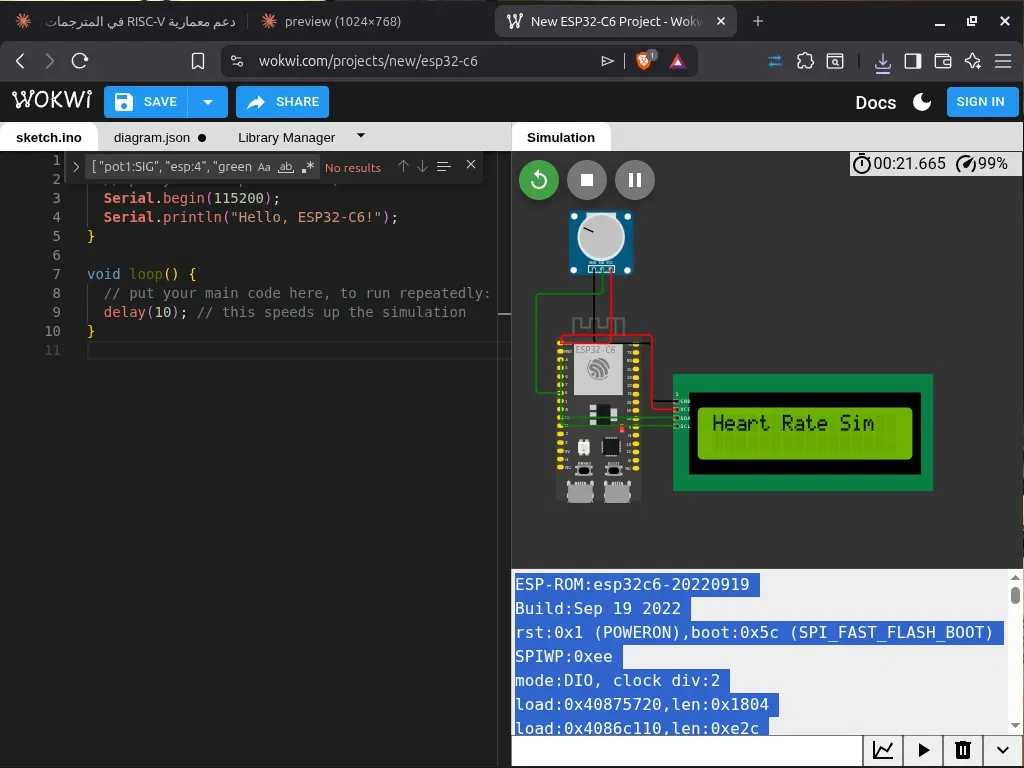Click the send icon in address bar
The width and height of the screenshot is (1024, 768).
click(x=607, y=61)
